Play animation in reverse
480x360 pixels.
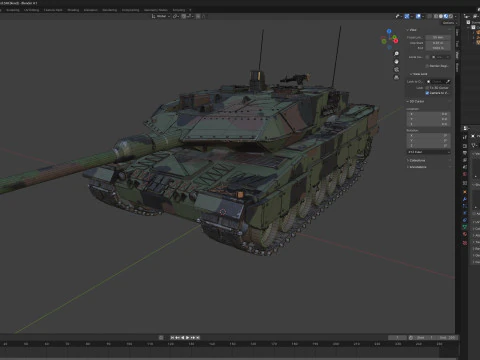pos(182,337)
